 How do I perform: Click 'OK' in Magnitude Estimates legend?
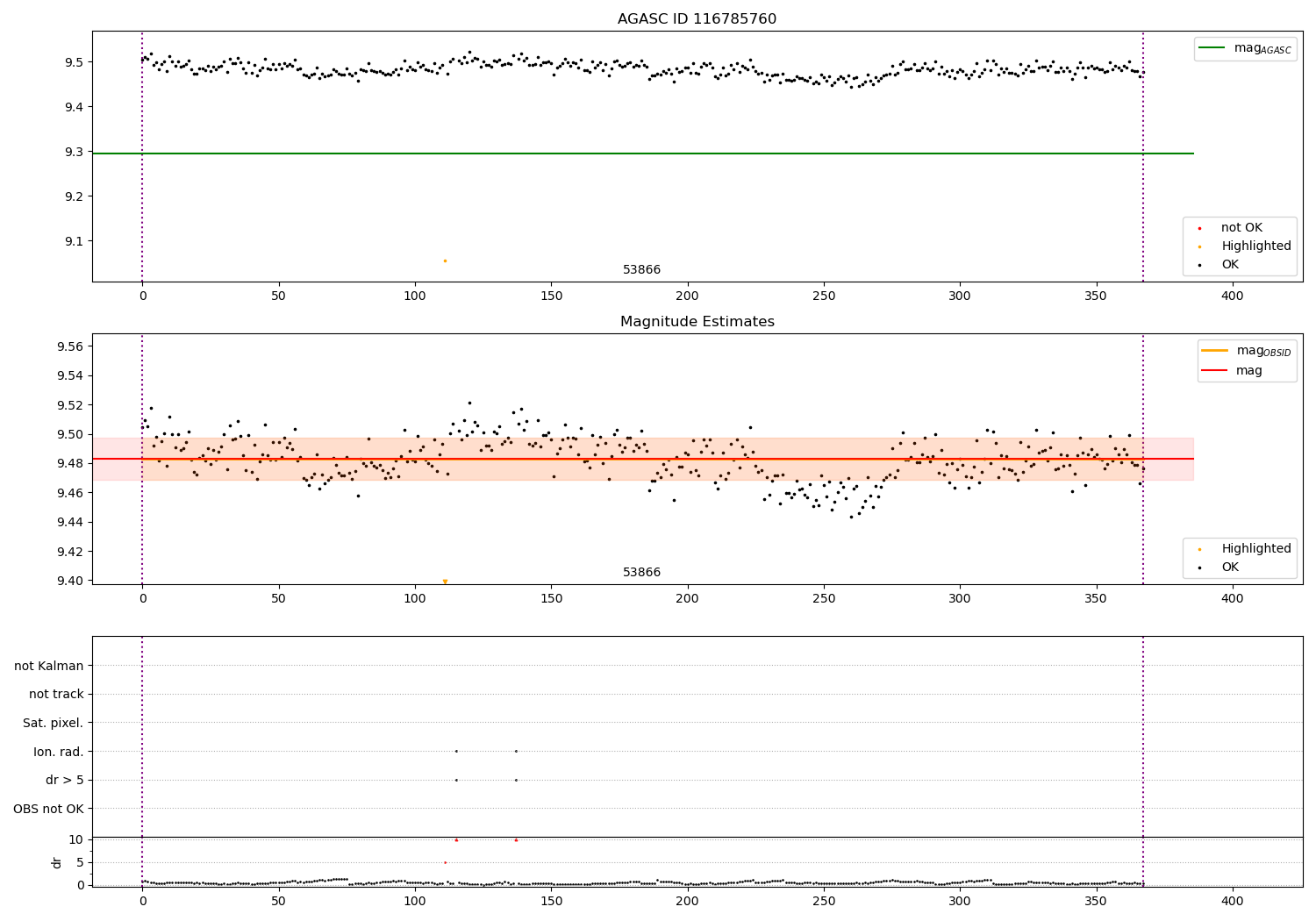(x=1230, y=568)
